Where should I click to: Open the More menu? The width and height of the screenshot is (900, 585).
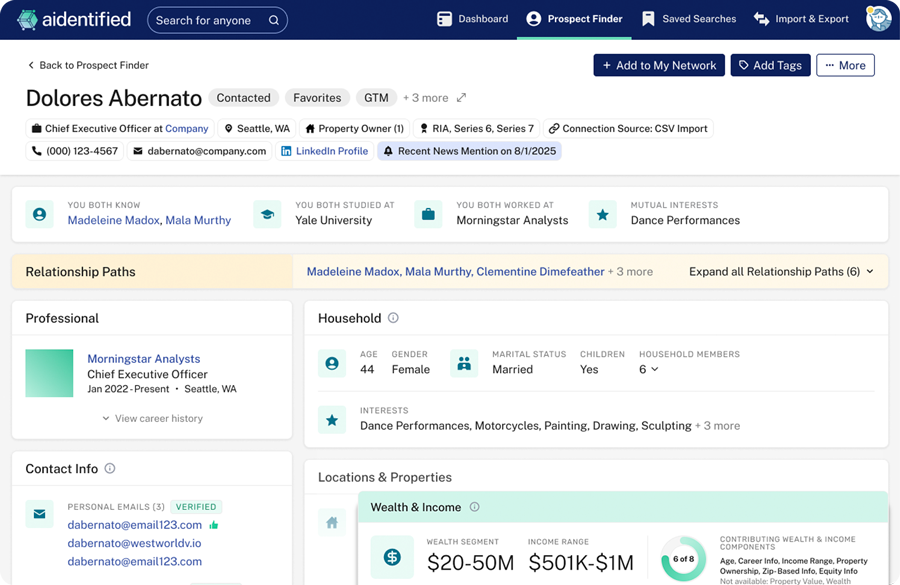[845, 65]
